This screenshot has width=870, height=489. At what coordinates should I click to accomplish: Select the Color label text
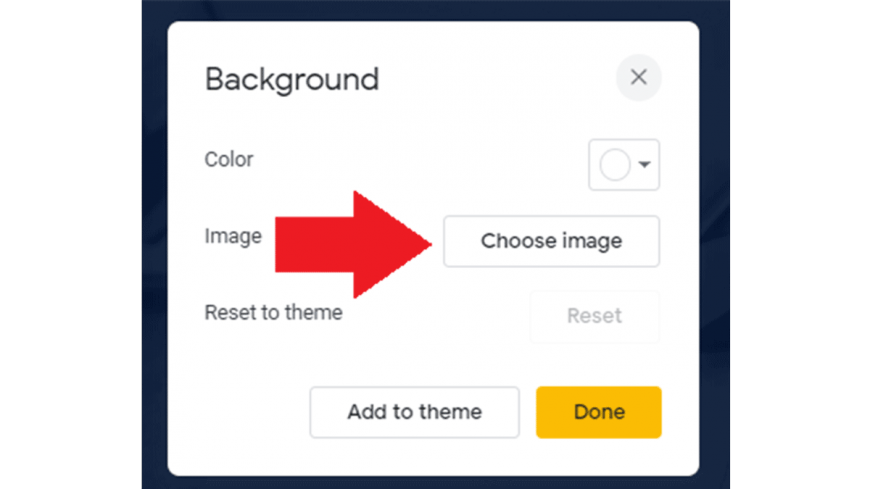[x=229, y=159]
